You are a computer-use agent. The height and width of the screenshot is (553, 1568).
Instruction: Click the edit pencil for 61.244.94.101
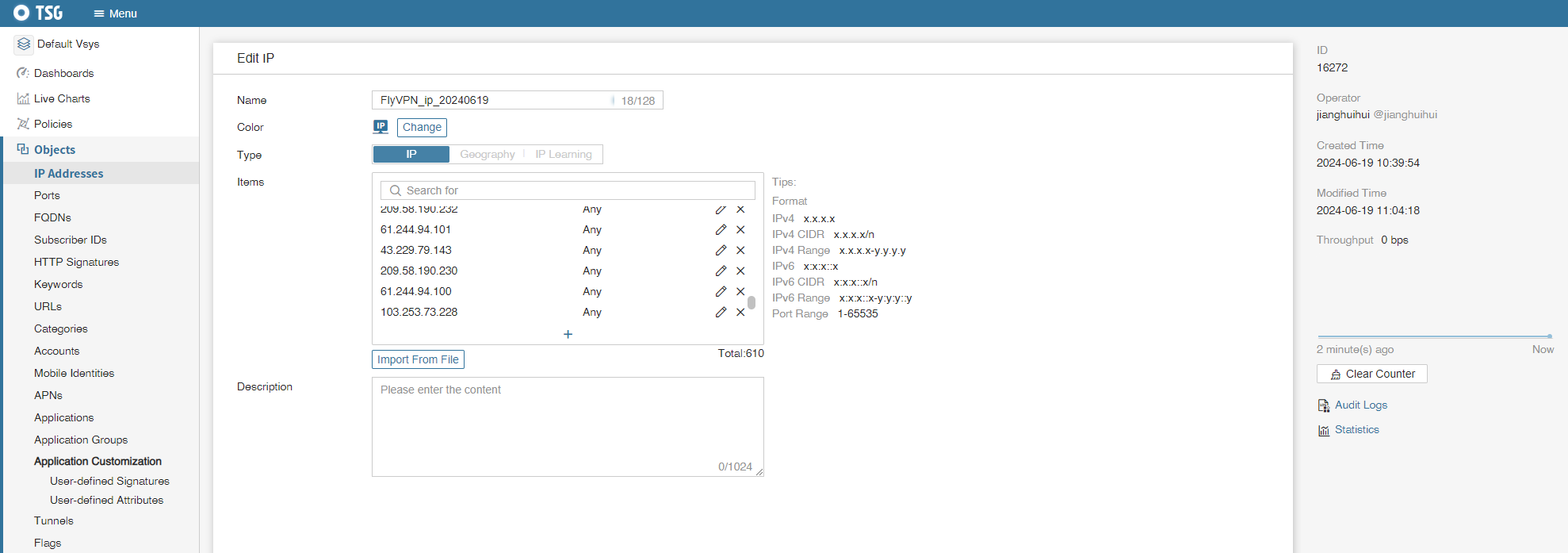point(721,230)
